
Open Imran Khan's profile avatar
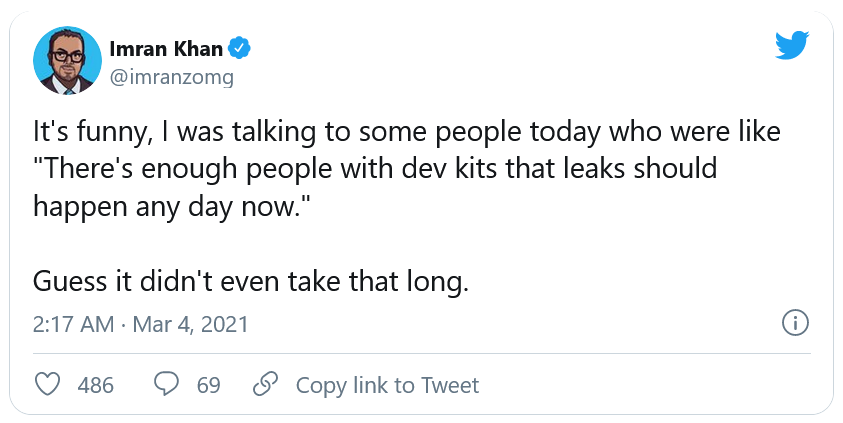(68, 61)
